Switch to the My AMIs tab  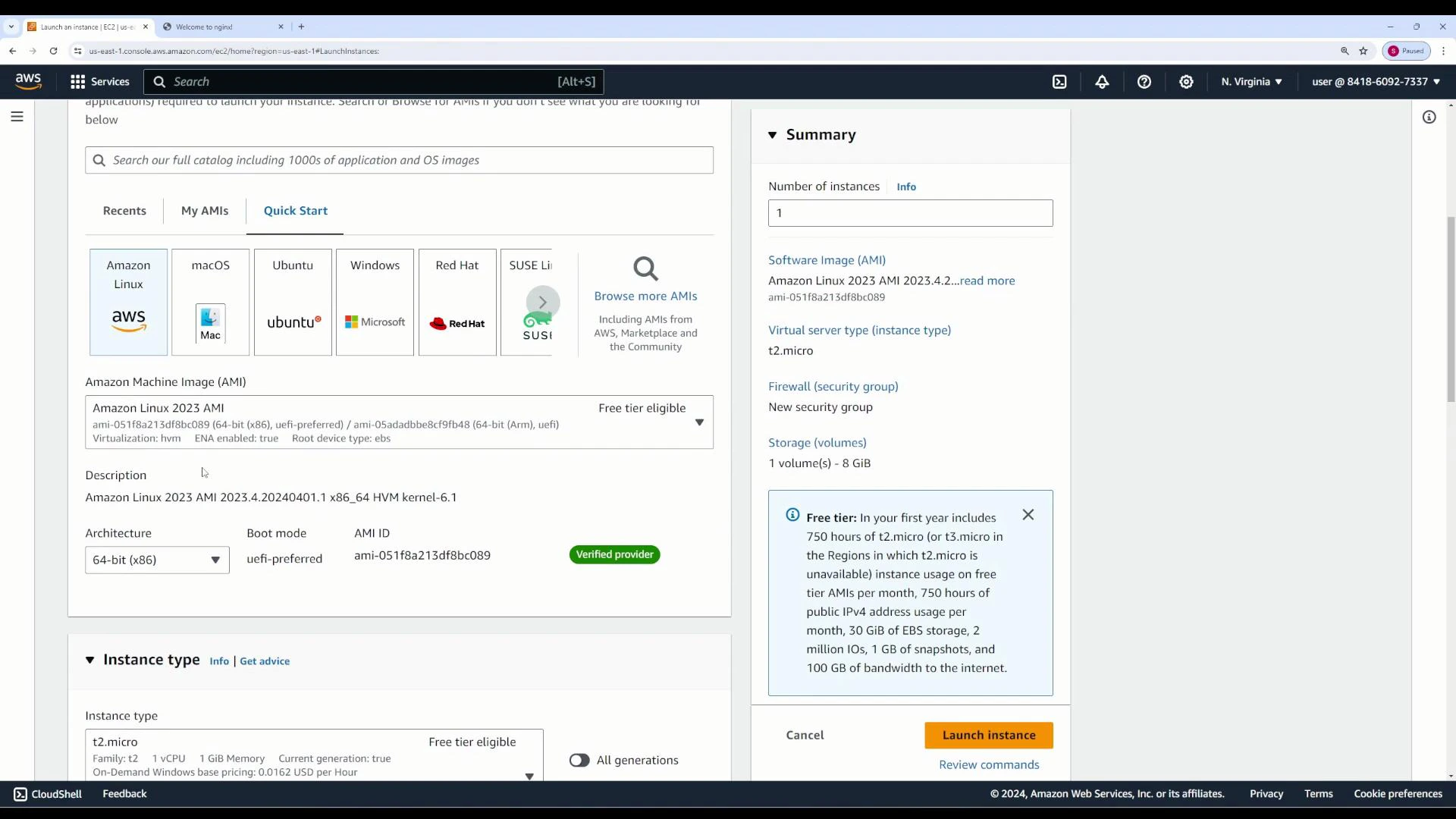tap(204, 211)
